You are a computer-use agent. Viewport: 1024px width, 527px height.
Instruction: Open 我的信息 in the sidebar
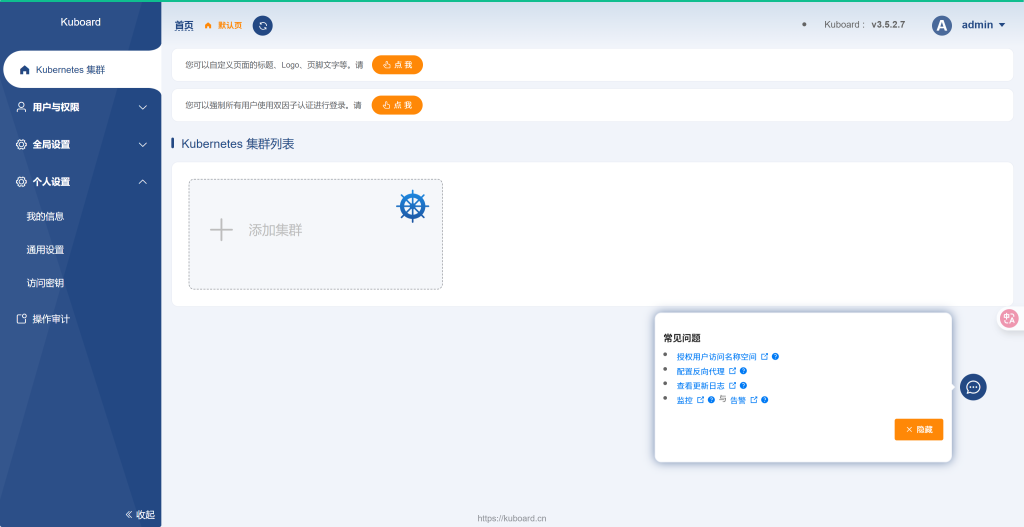point(45,216)
